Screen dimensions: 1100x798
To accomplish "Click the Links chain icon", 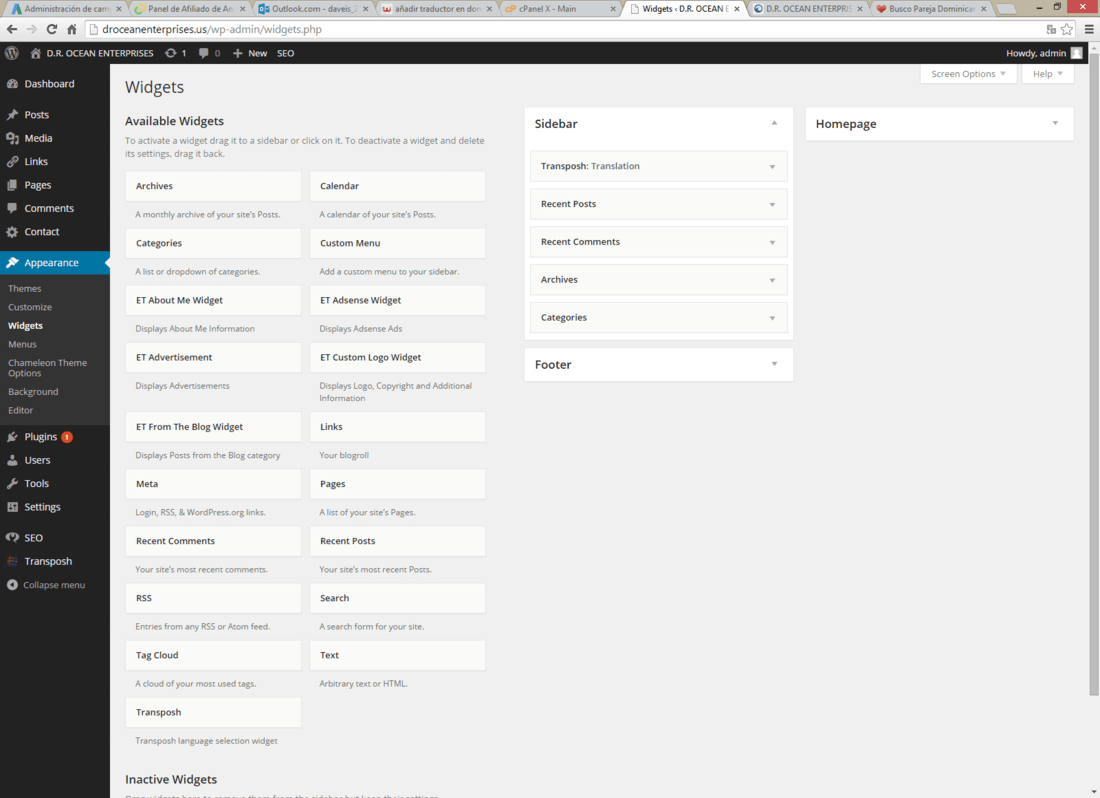I will point(12,162).
